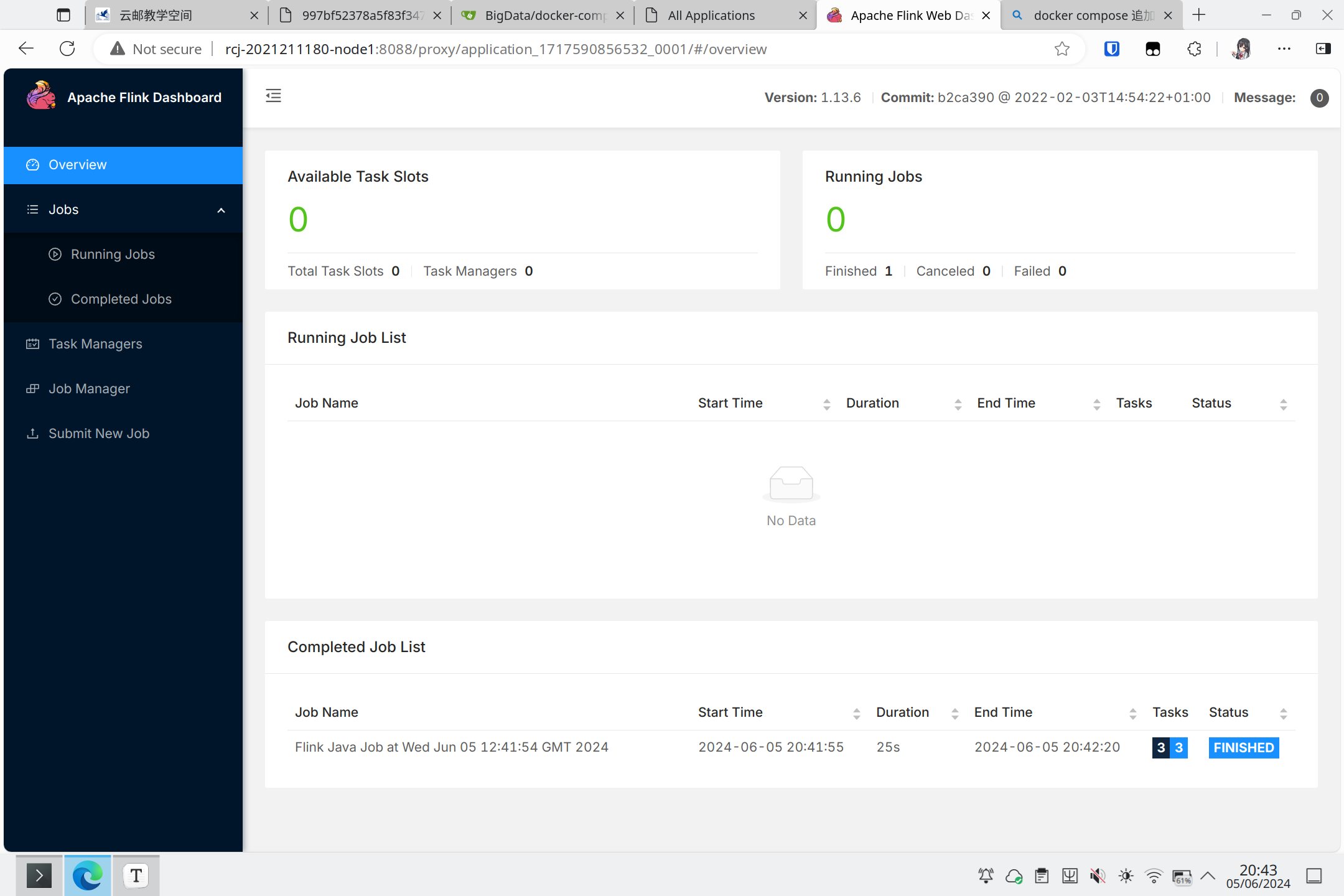Screen dimensions: 1344x896
Task: Click the cloud sync tray icon
Action: (1014, 876)
